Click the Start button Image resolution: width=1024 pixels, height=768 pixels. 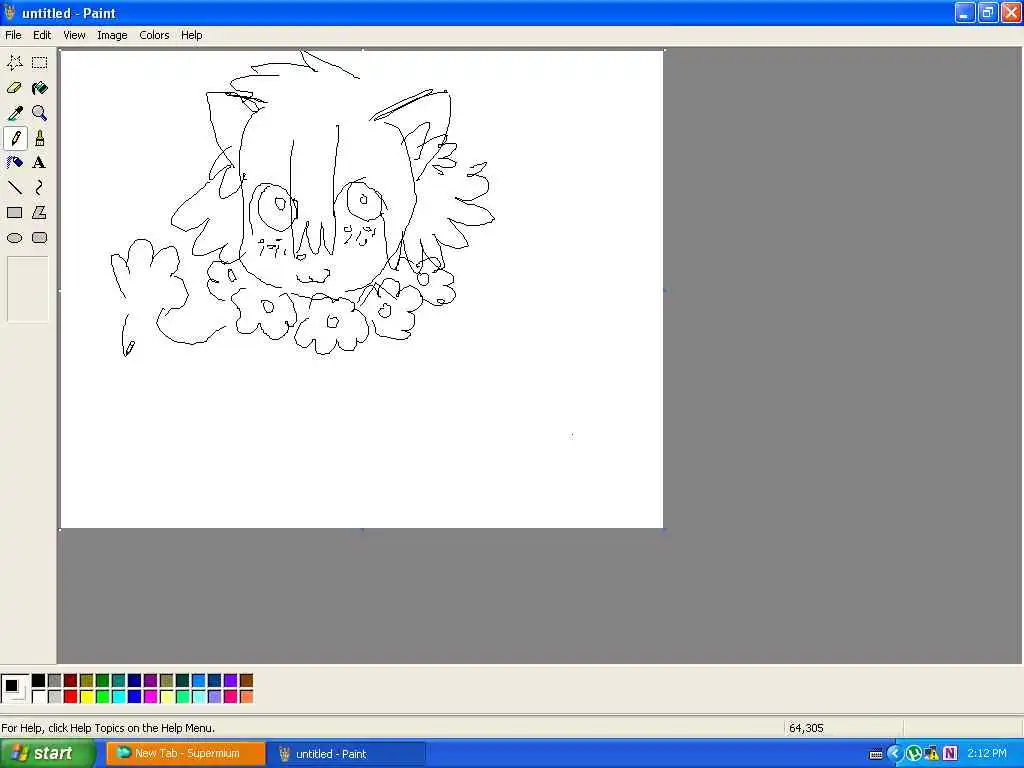47,754
